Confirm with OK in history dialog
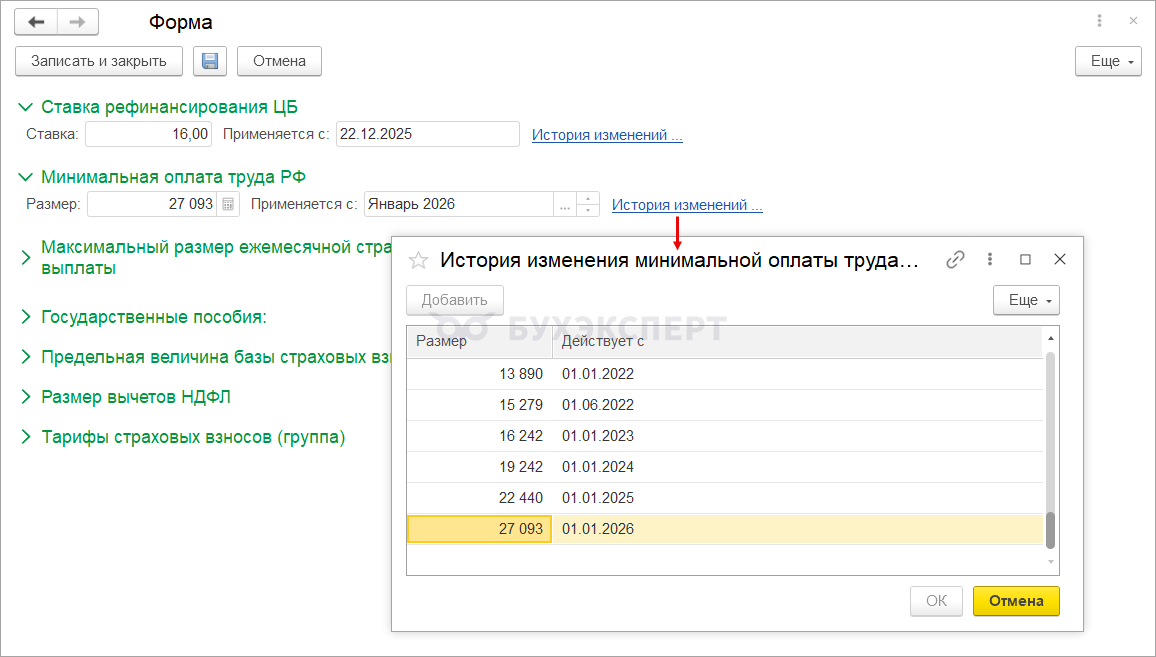 pyautogui.click(x=936, y=601)
